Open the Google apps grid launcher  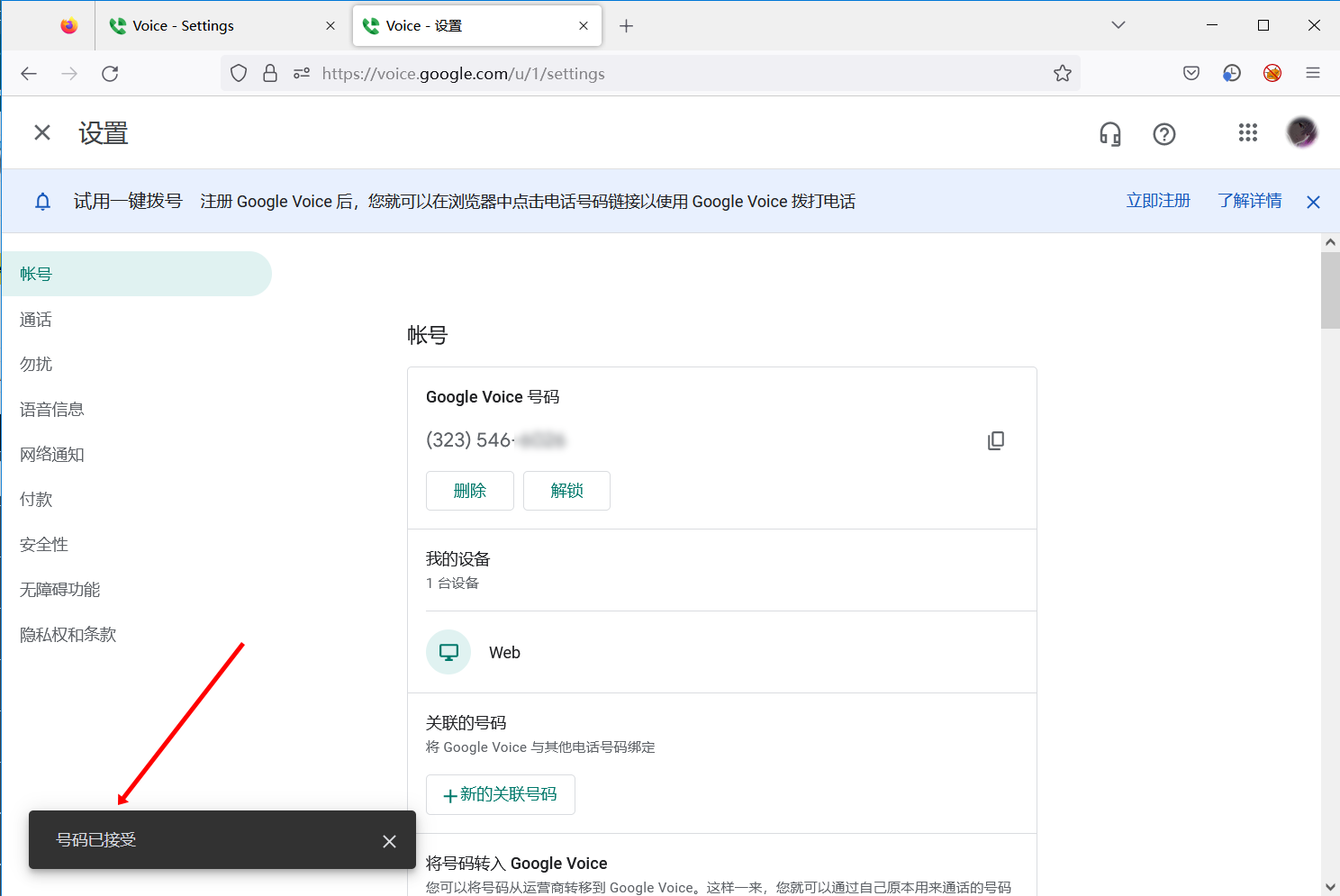click(x=1247, y=133)
